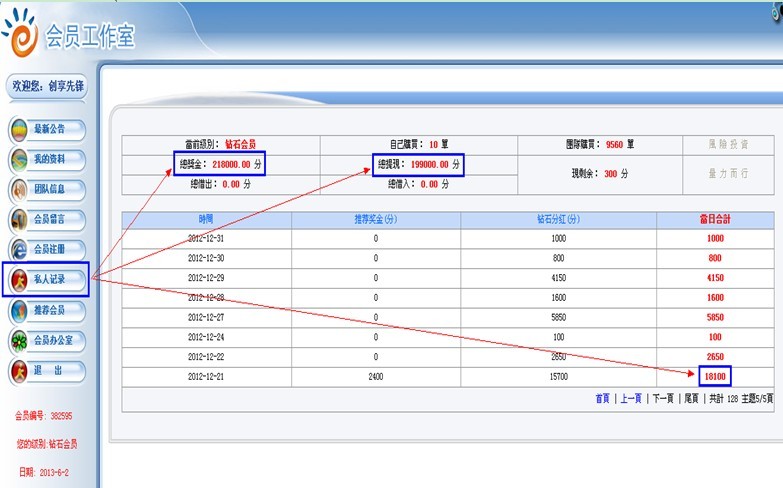783x488 pixels.
Task: Click the black 钻石分红 value 1600
Action: (x=558, y=298)
